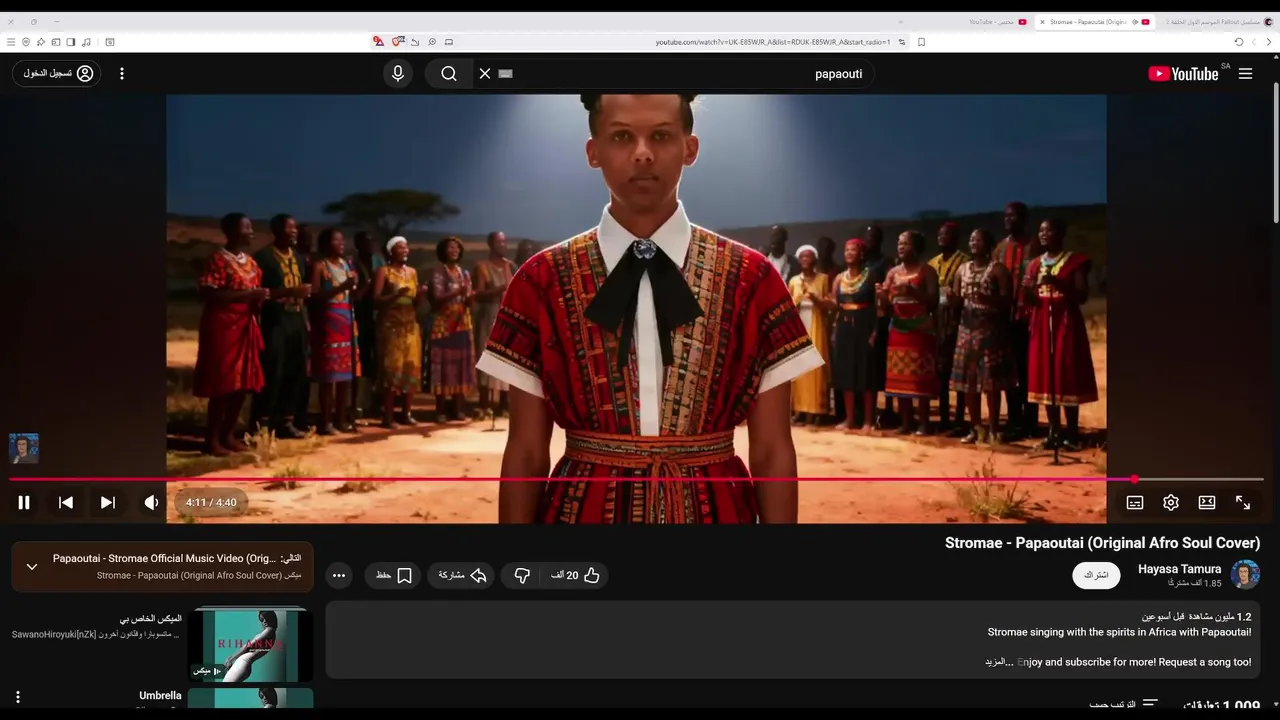Open YouTube three-dot settings menu in header
Image resolution: width=1280 pixels, height=720 pixels.
tap(122, 73)
